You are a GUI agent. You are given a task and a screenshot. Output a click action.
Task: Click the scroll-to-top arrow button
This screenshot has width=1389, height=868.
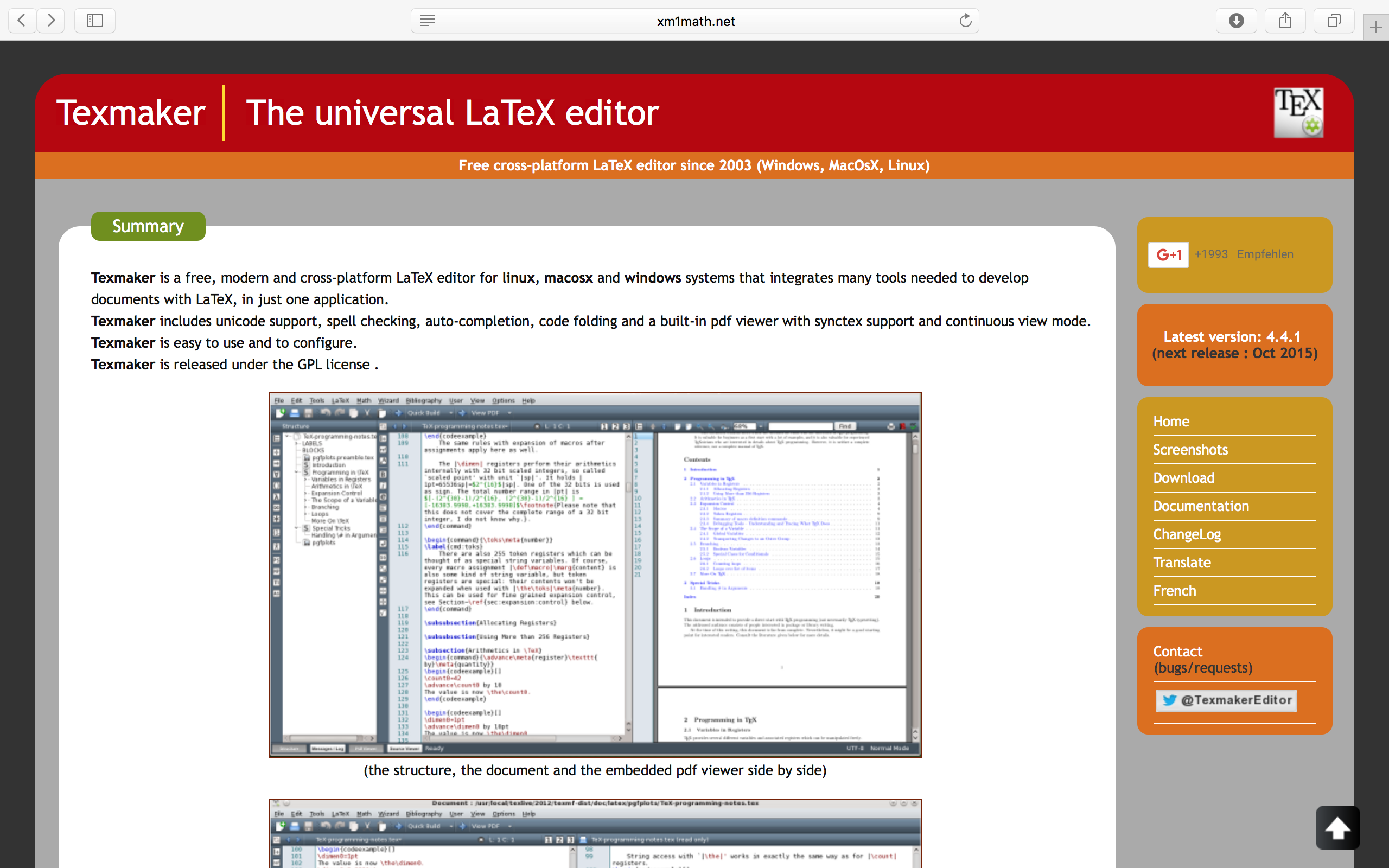point(1337,827)
